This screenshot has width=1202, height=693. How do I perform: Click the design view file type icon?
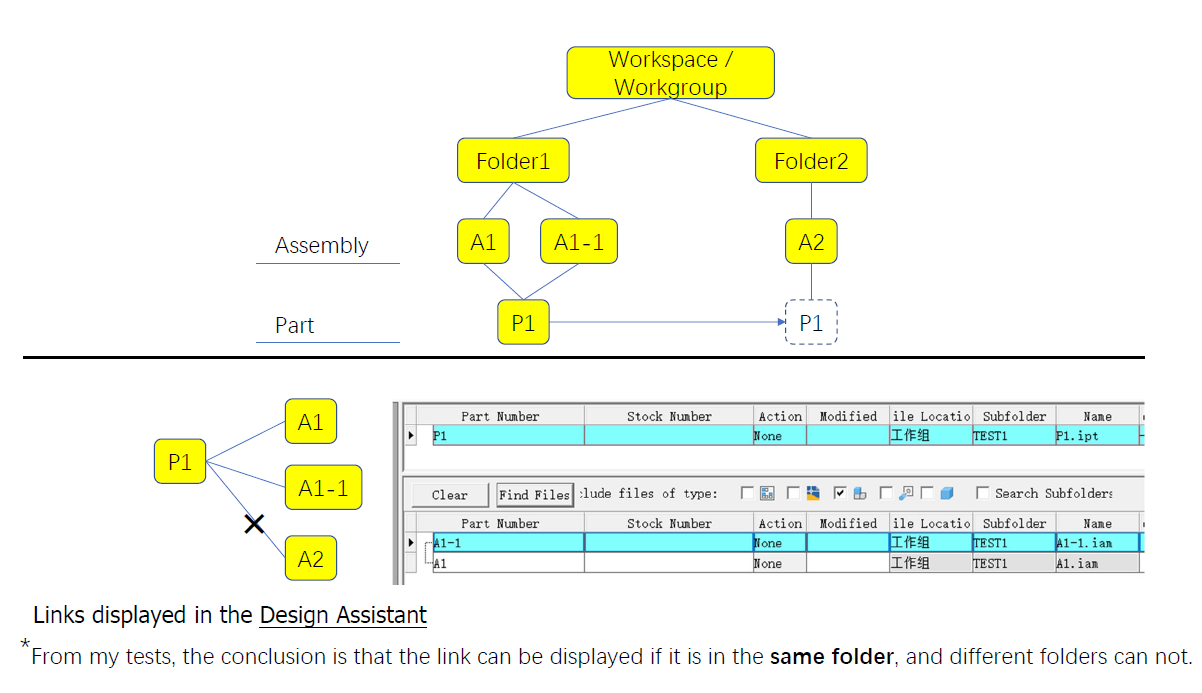coord(906,493)
